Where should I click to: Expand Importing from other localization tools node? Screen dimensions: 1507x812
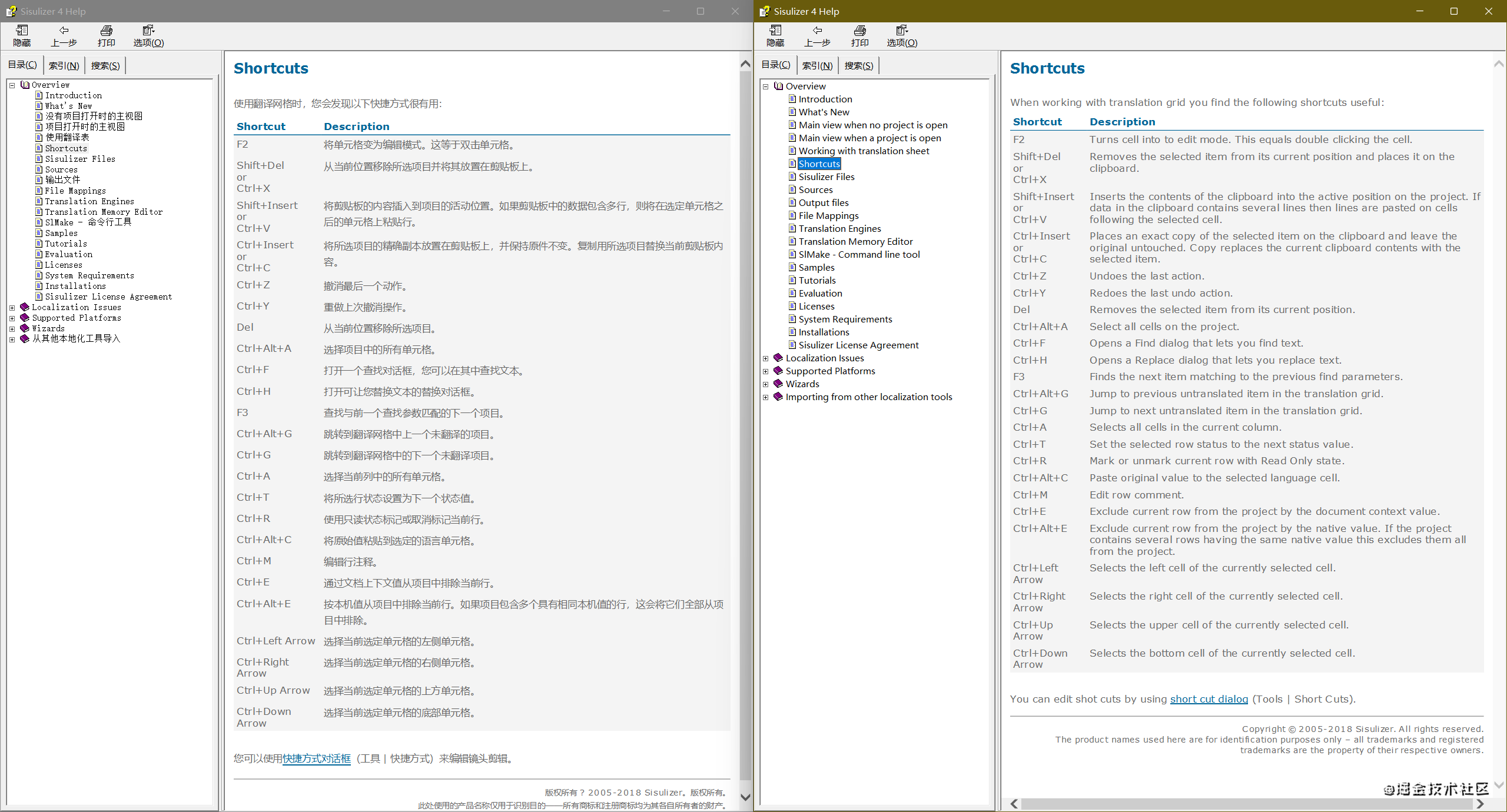click(766, 397)
